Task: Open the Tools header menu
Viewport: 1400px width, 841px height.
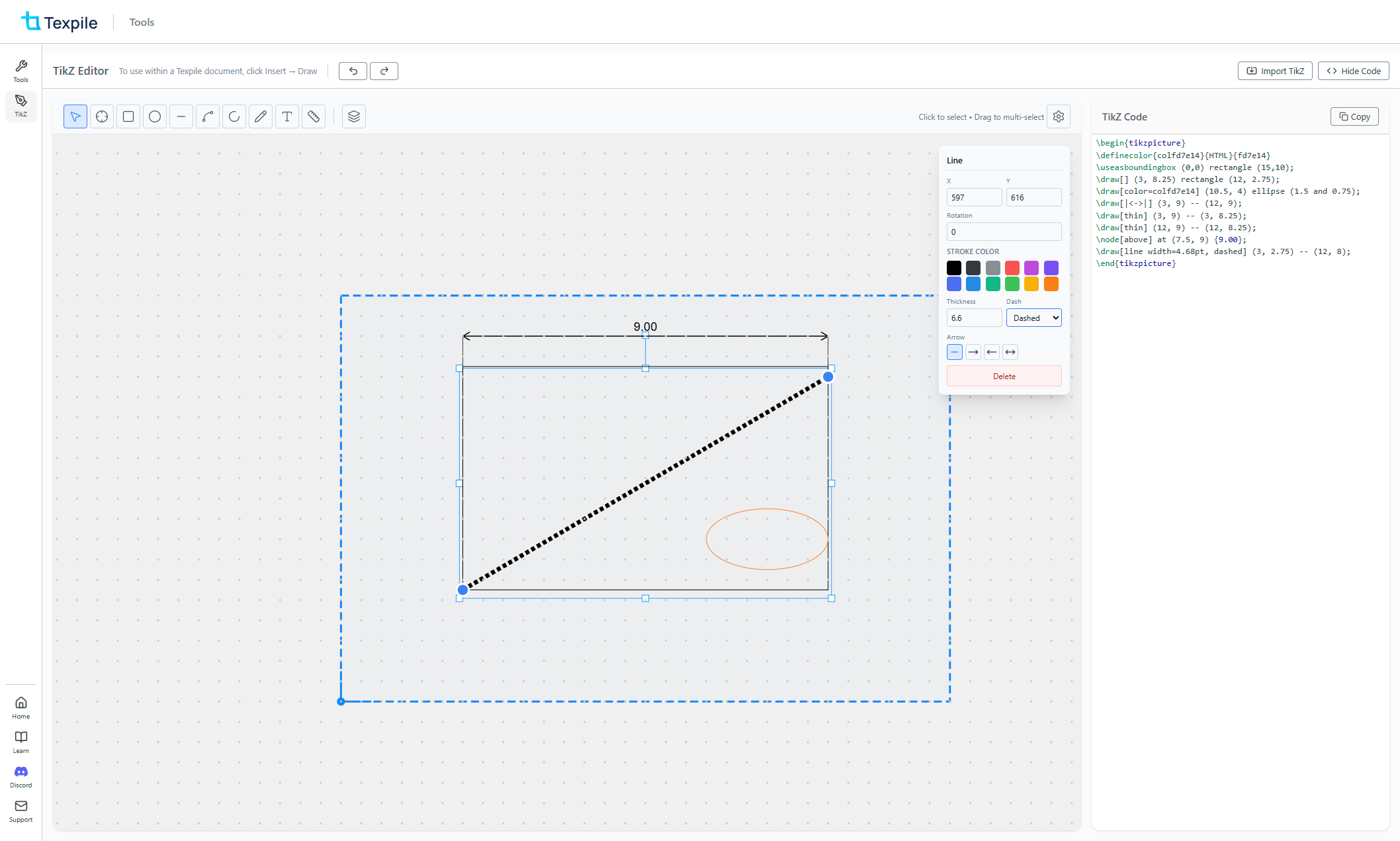Action: (x=142, y=22)
